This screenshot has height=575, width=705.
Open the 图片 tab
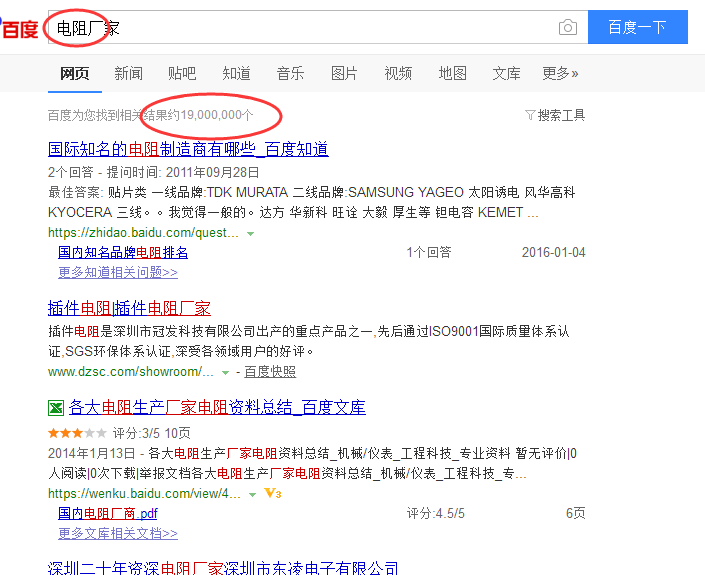tap(344, 73)
